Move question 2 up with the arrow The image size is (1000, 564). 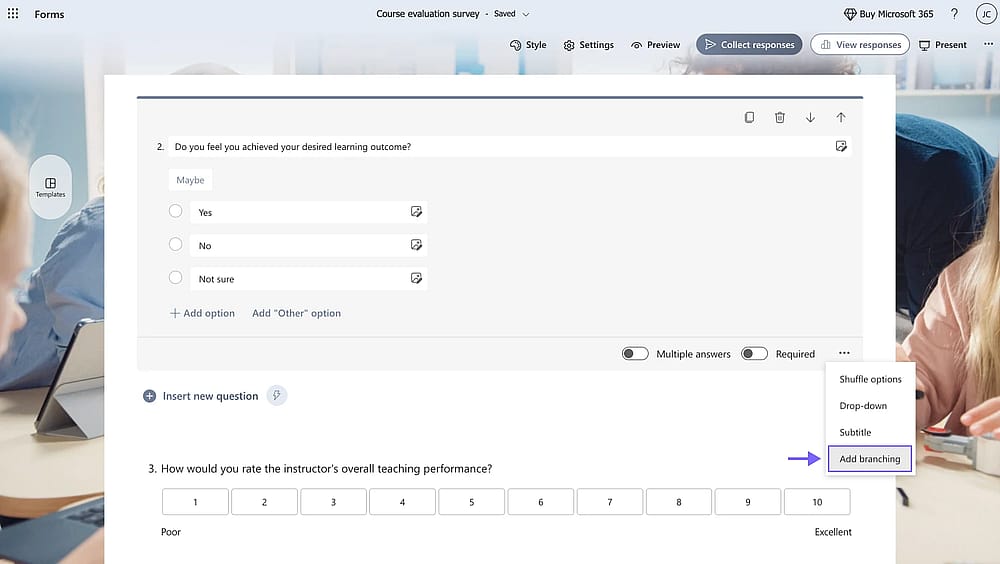pos(841,117)
